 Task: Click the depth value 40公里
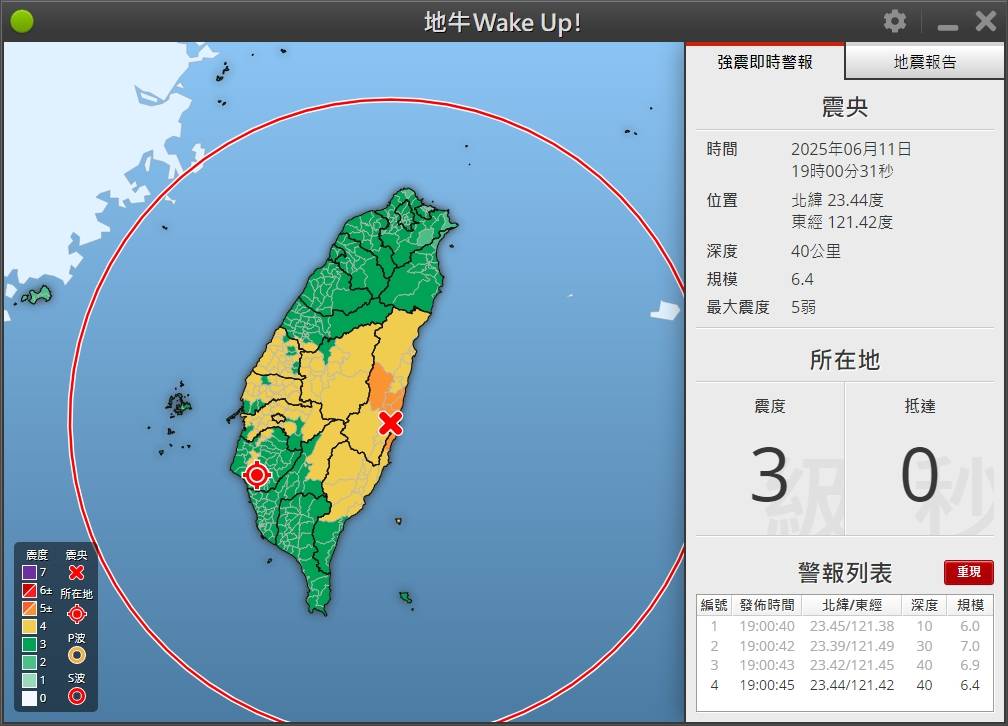click(816, 251)
